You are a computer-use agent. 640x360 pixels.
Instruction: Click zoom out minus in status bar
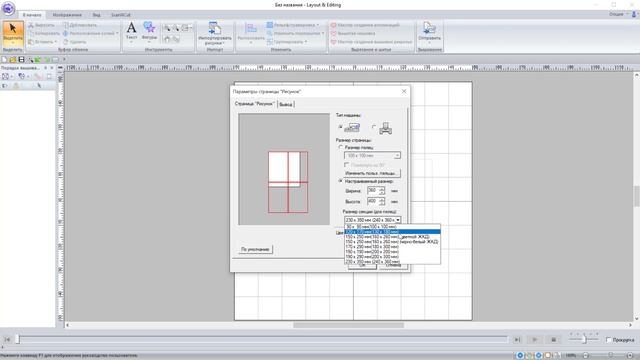coord(585,356)
